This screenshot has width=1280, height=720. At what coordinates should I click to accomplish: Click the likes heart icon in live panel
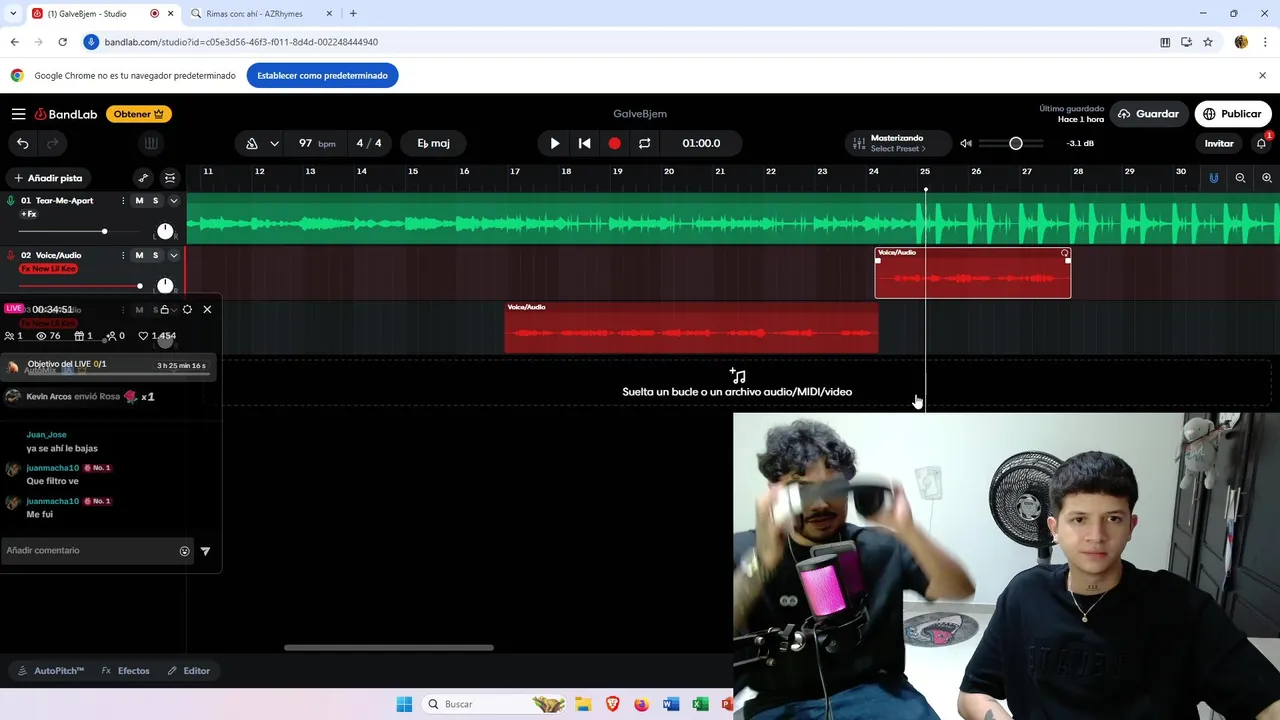(143, 336)
